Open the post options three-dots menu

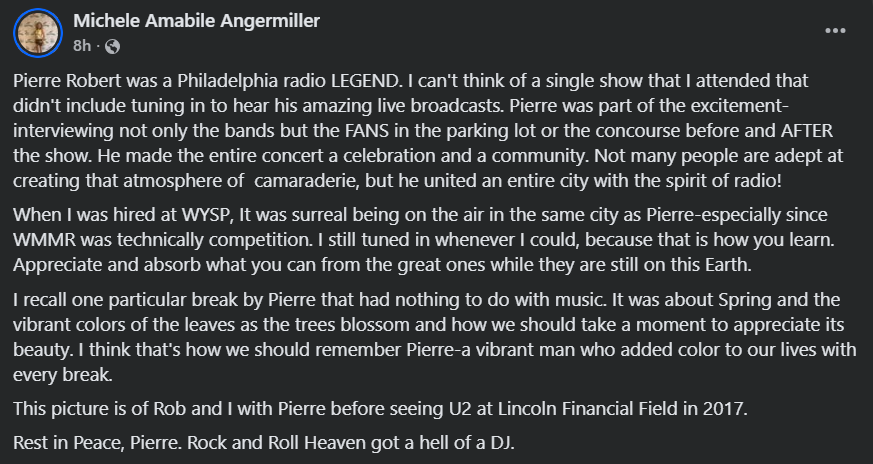click(835, 31)
